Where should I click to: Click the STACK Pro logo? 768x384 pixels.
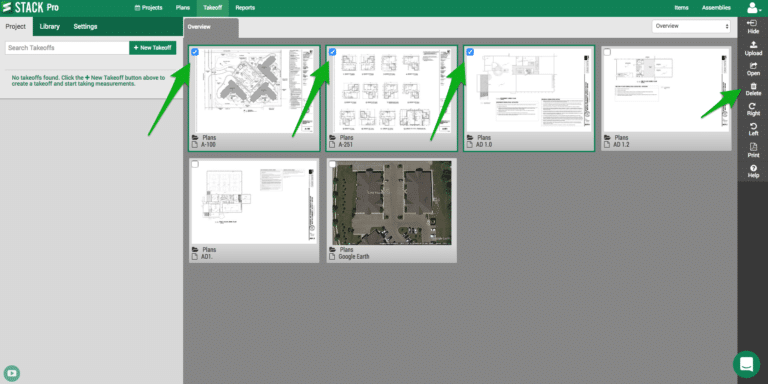[30, 8]
